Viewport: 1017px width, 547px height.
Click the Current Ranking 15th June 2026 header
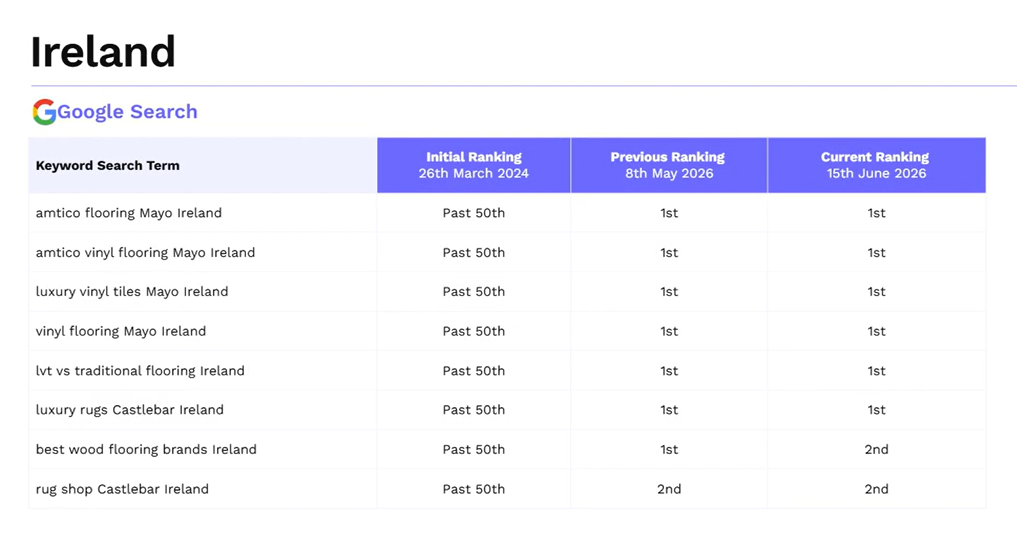click(876, 165)
